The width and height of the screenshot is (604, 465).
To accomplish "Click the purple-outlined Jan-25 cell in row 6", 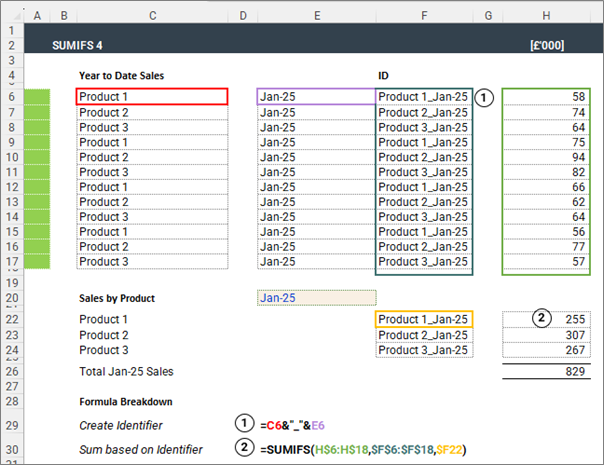I will tap(316, 97).
